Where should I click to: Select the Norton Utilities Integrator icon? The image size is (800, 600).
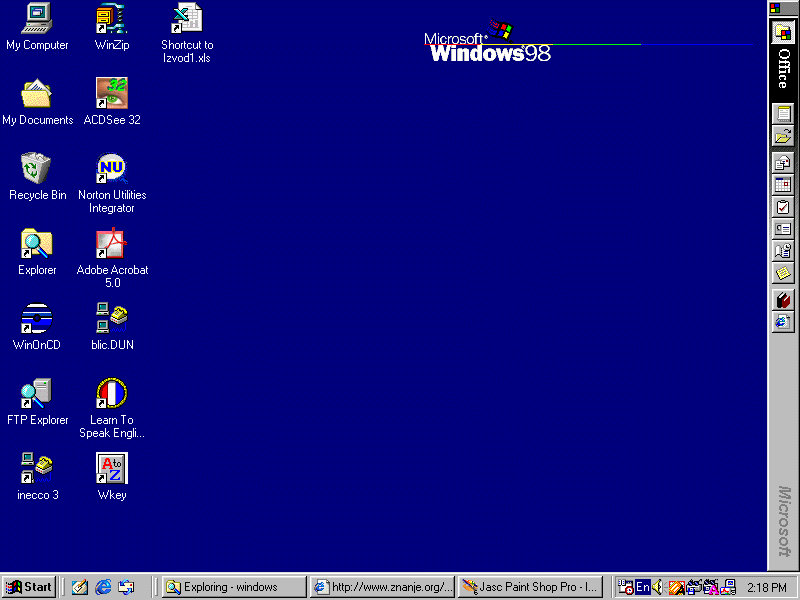pyautogui.click(x=112, y=168)
